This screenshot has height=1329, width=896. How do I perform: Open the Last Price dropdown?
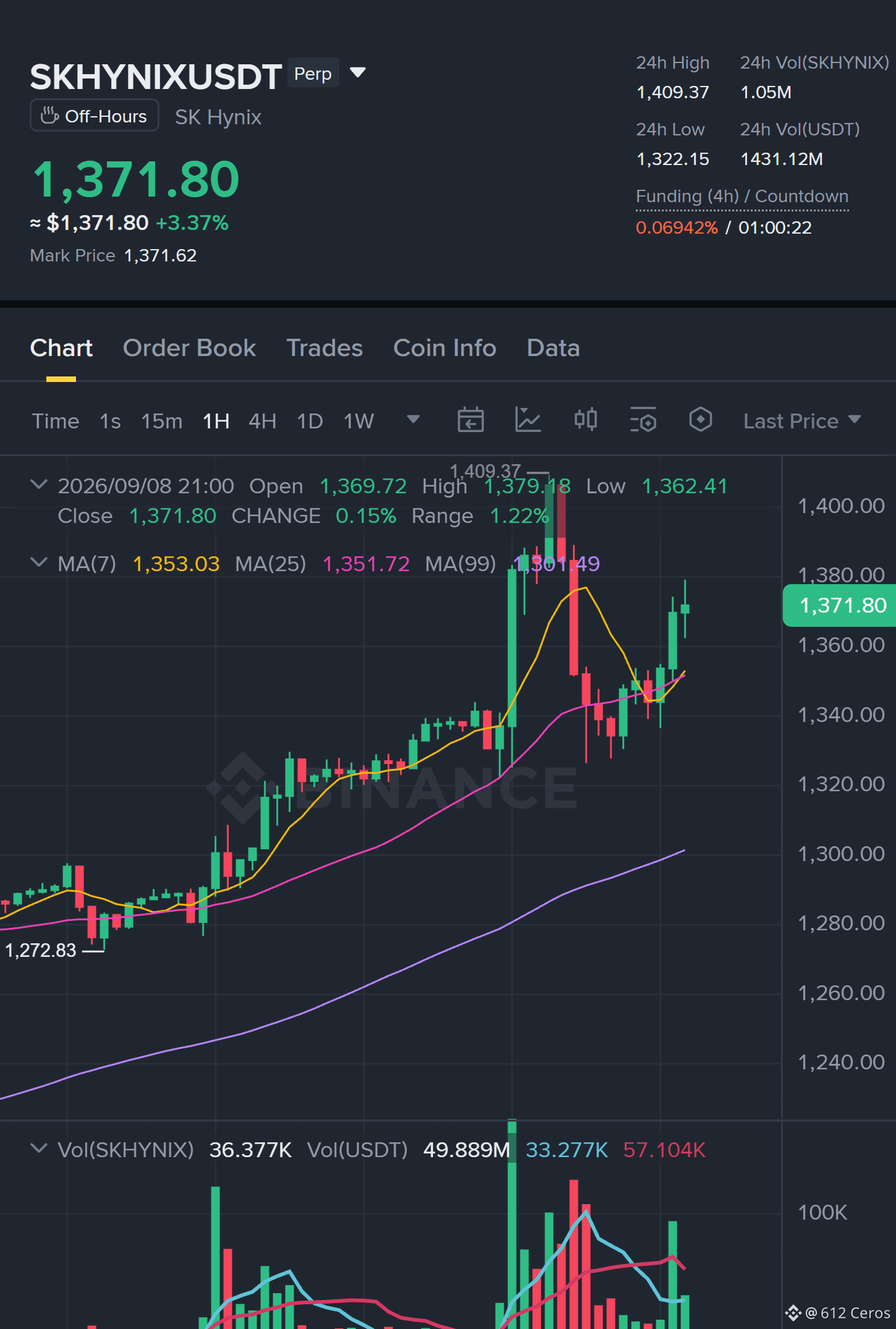(802, 421)
